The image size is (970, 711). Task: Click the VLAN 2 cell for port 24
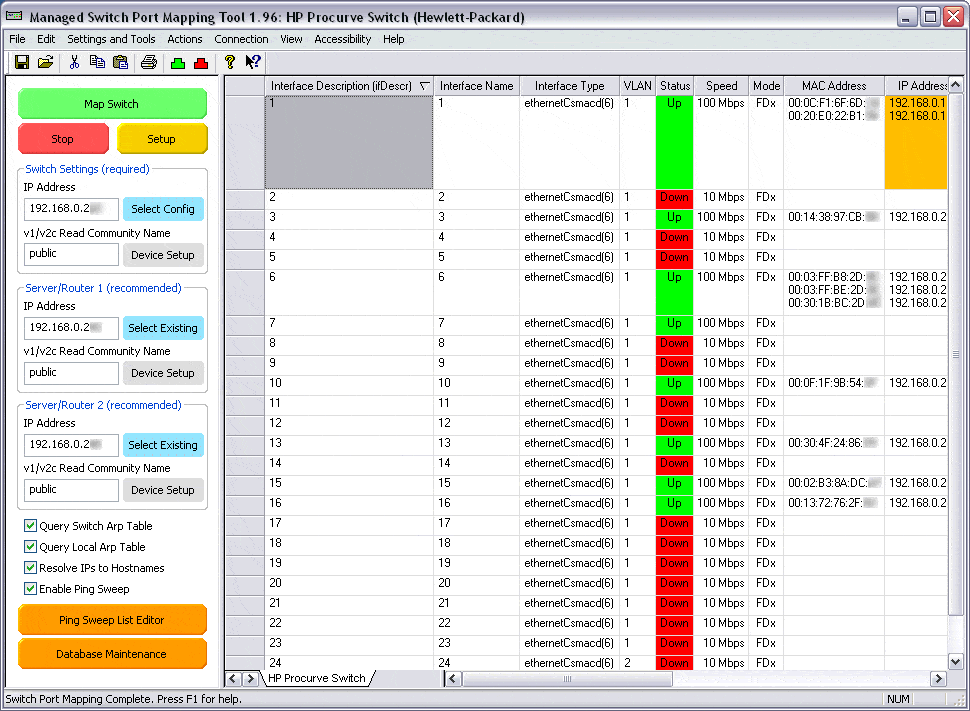(x=637, y=663)
